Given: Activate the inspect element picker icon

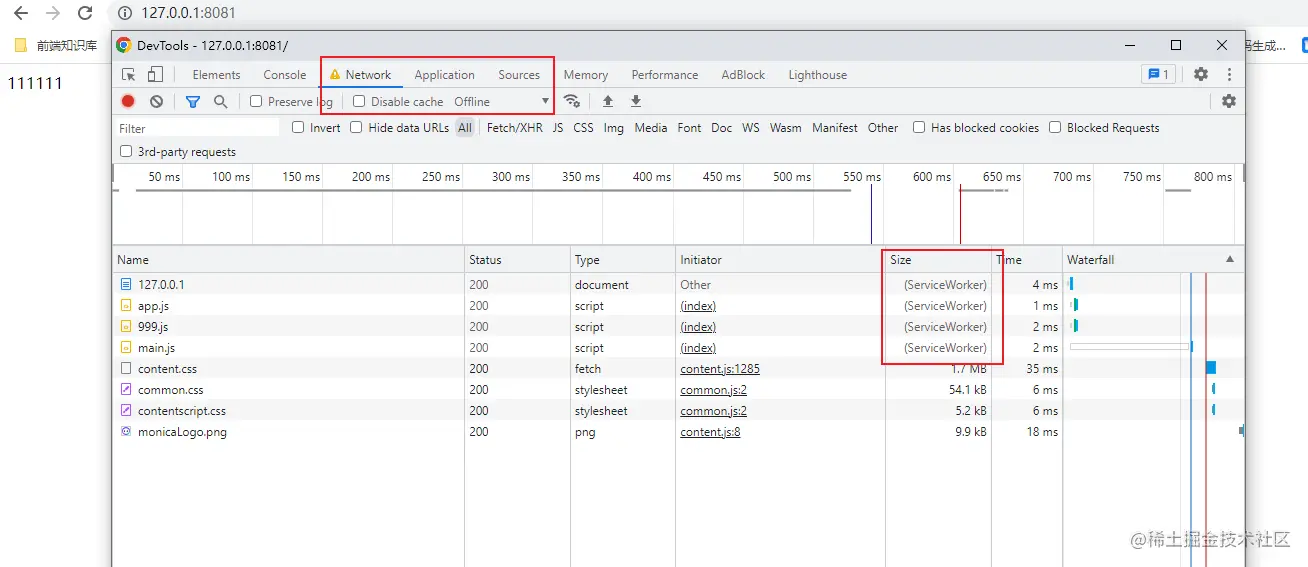Looking at the screenshot, I should [x=129, y=75].
